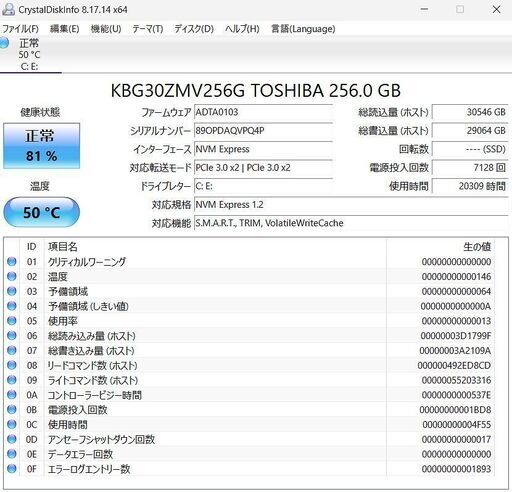Click raw value 000000492ED8CD
This screenshot has width=512, height=492.
(454, 365)
